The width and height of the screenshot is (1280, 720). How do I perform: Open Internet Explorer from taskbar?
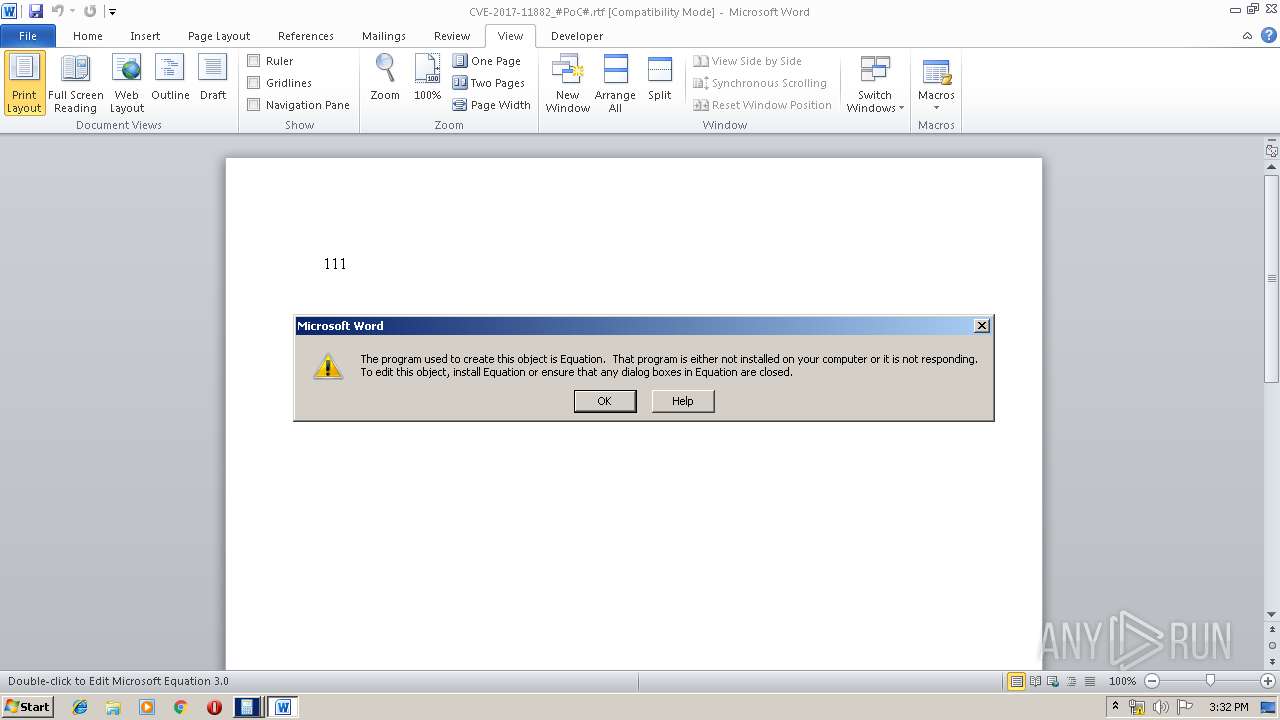(x=80, y=707)
